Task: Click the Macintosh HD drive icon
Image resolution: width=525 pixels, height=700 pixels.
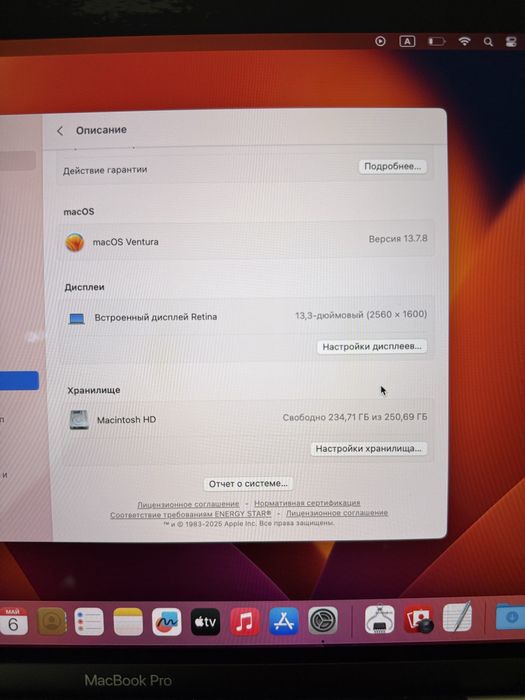Action: (x=79, y=420)
